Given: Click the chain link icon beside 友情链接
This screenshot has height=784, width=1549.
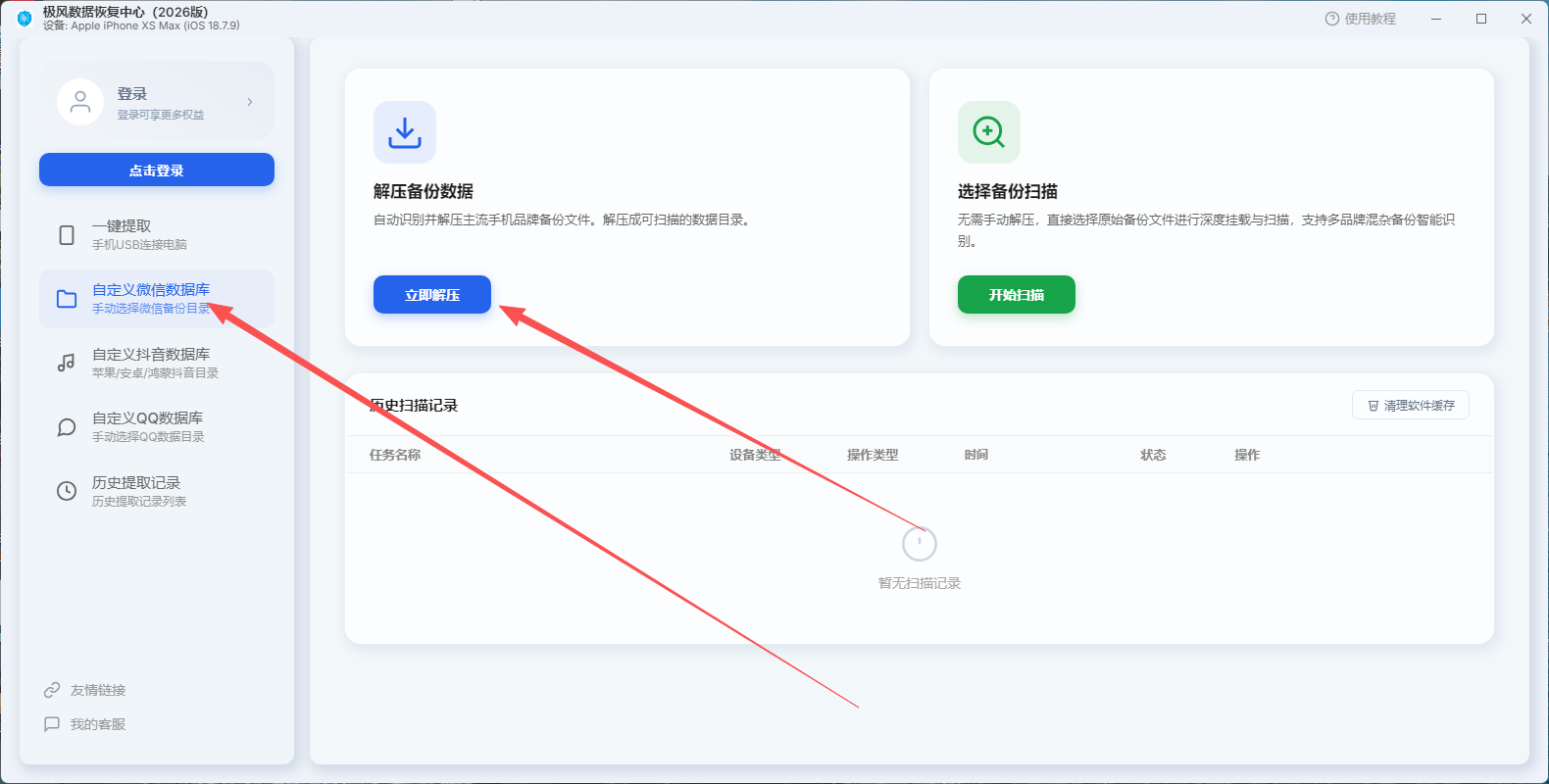Looking at the screenshot, I should 52,690.
